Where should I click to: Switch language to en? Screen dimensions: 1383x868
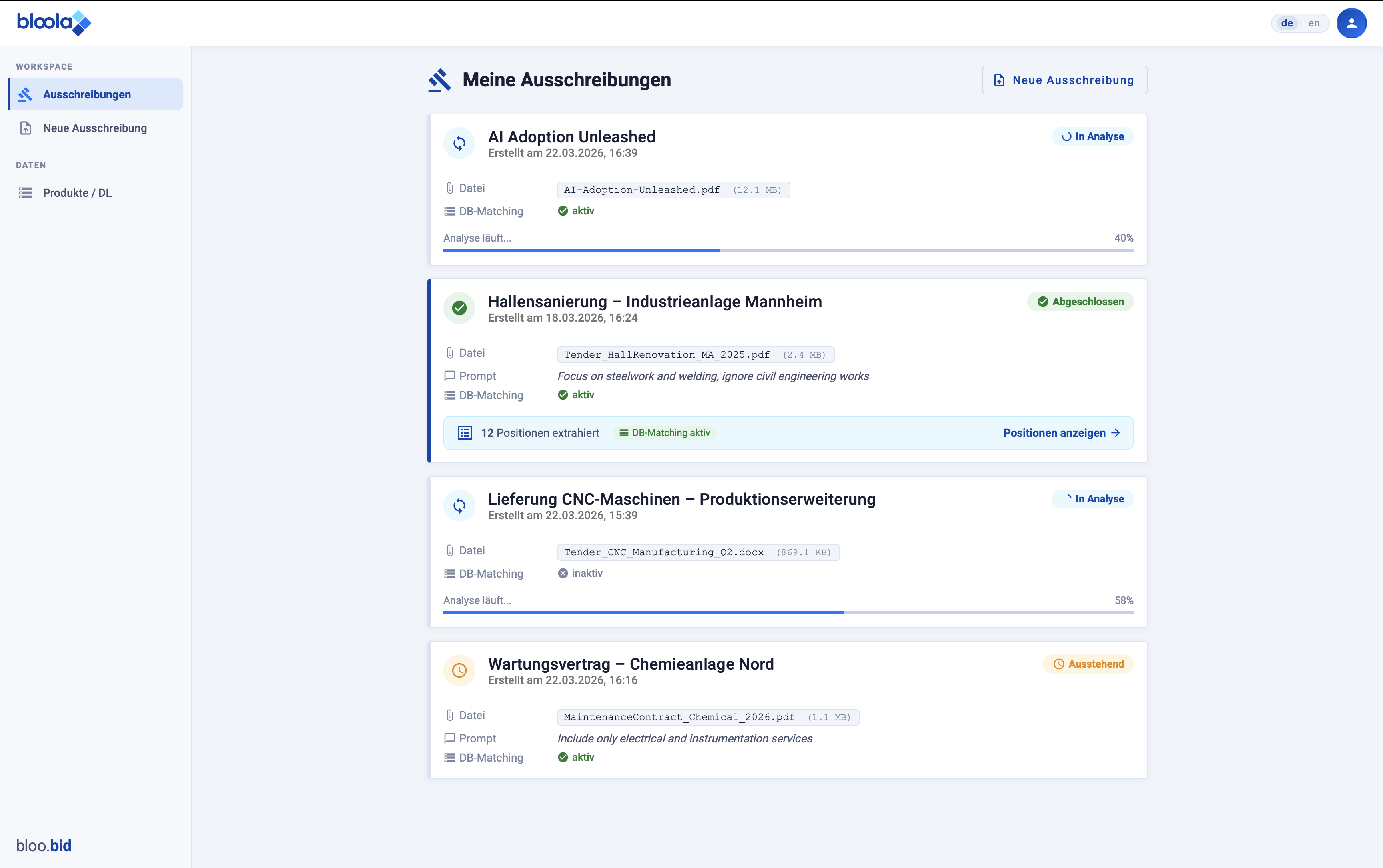(x=1313, y=23)
